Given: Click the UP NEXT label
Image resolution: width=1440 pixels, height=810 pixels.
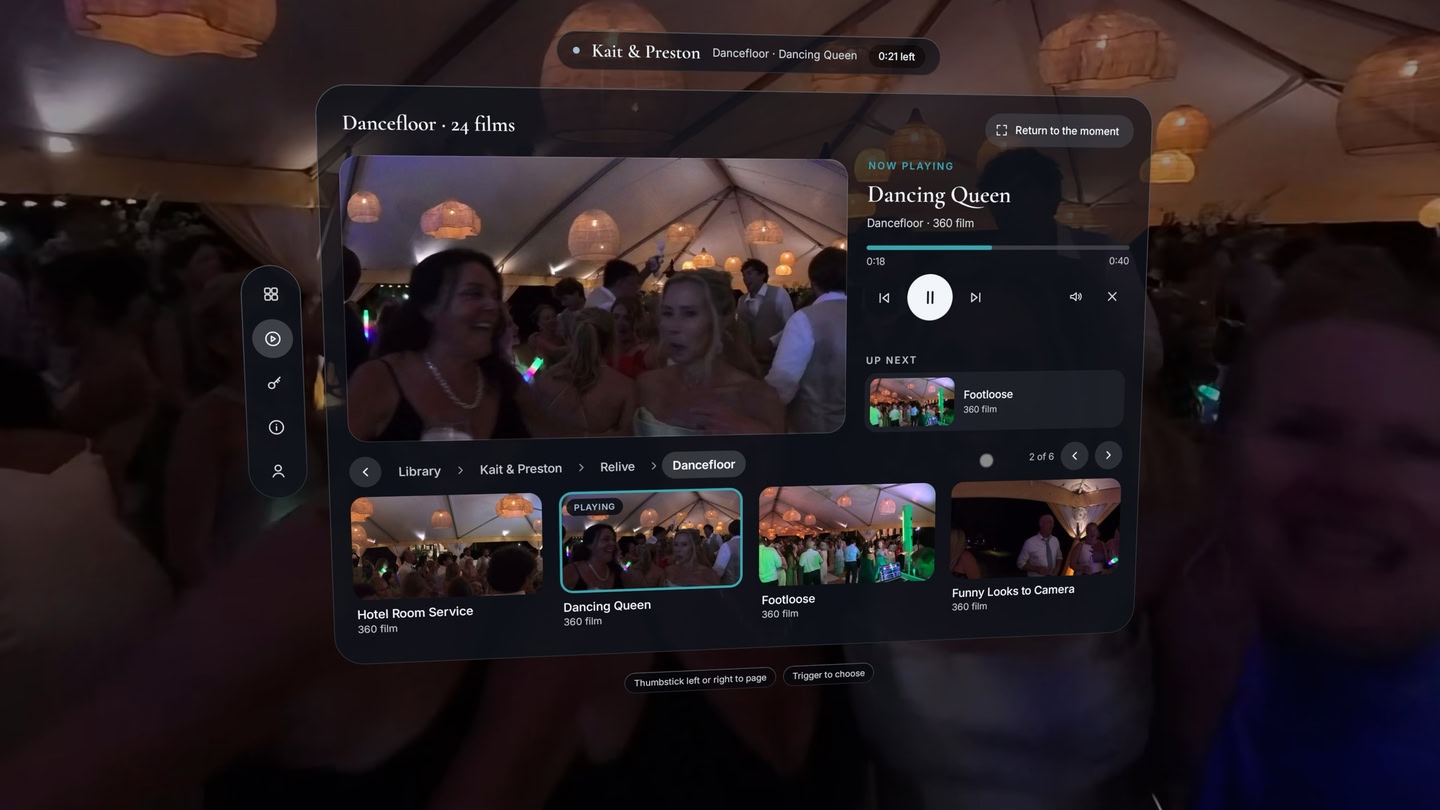Looking at the screenshot, I should 891,360.
